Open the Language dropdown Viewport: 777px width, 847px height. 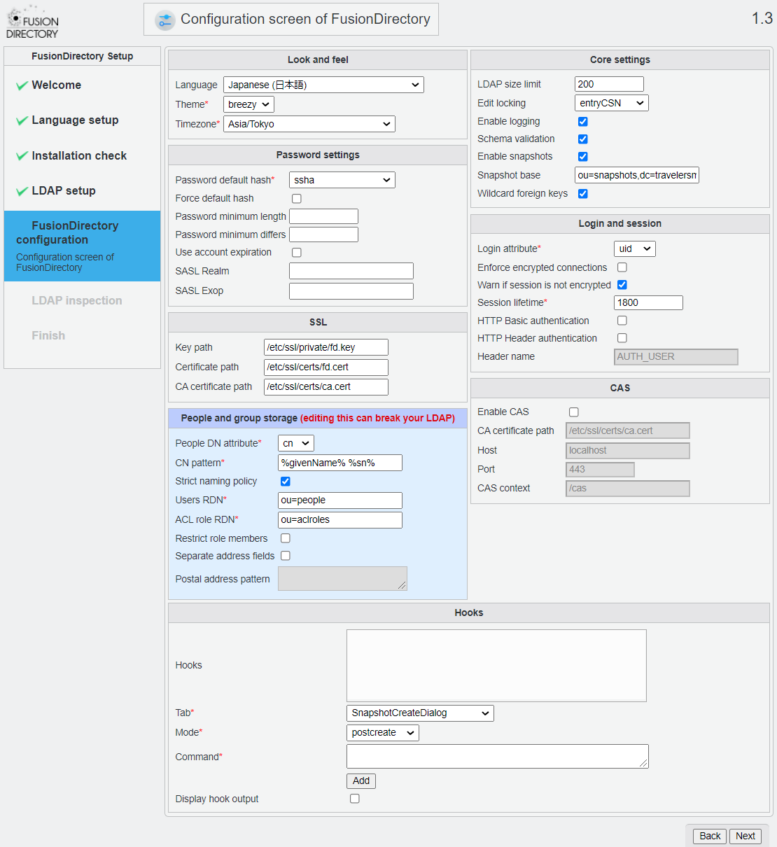pos(323,85)
